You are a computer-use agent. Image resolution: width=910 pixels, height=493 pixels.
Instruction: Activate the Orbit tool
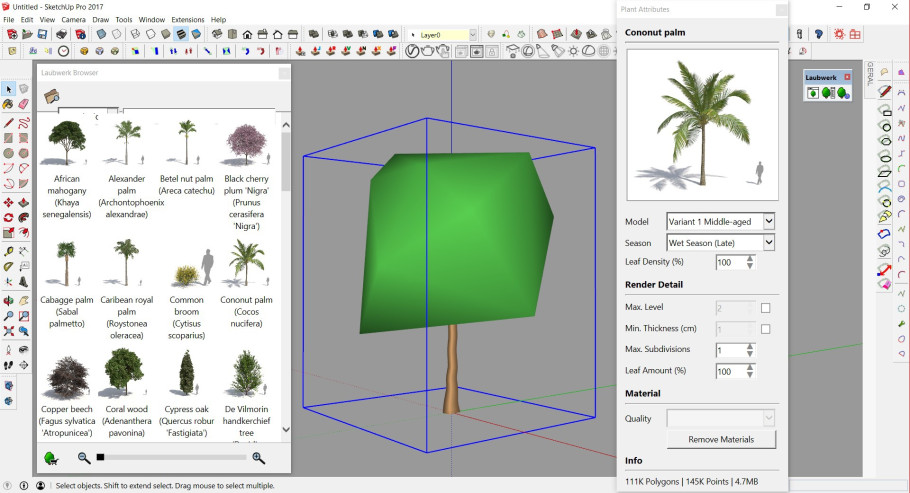click(x=8, y=301)
